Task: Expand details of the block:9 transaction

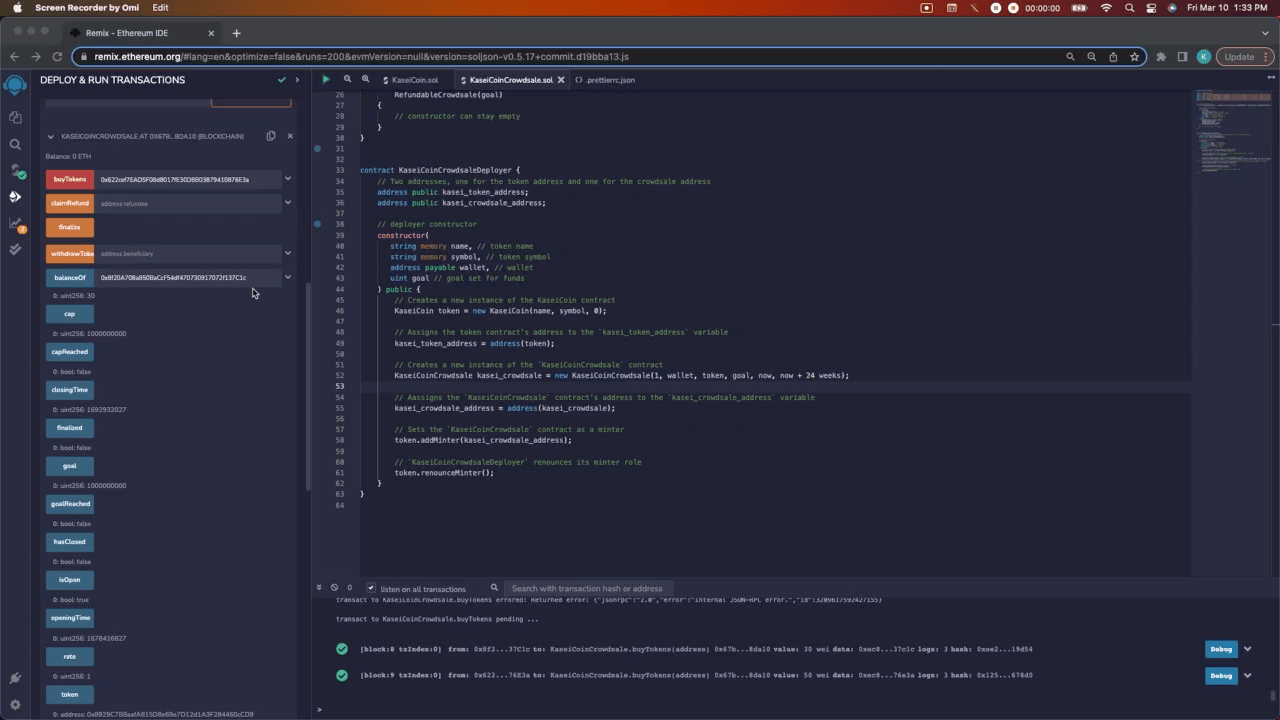Action: 1247,675
